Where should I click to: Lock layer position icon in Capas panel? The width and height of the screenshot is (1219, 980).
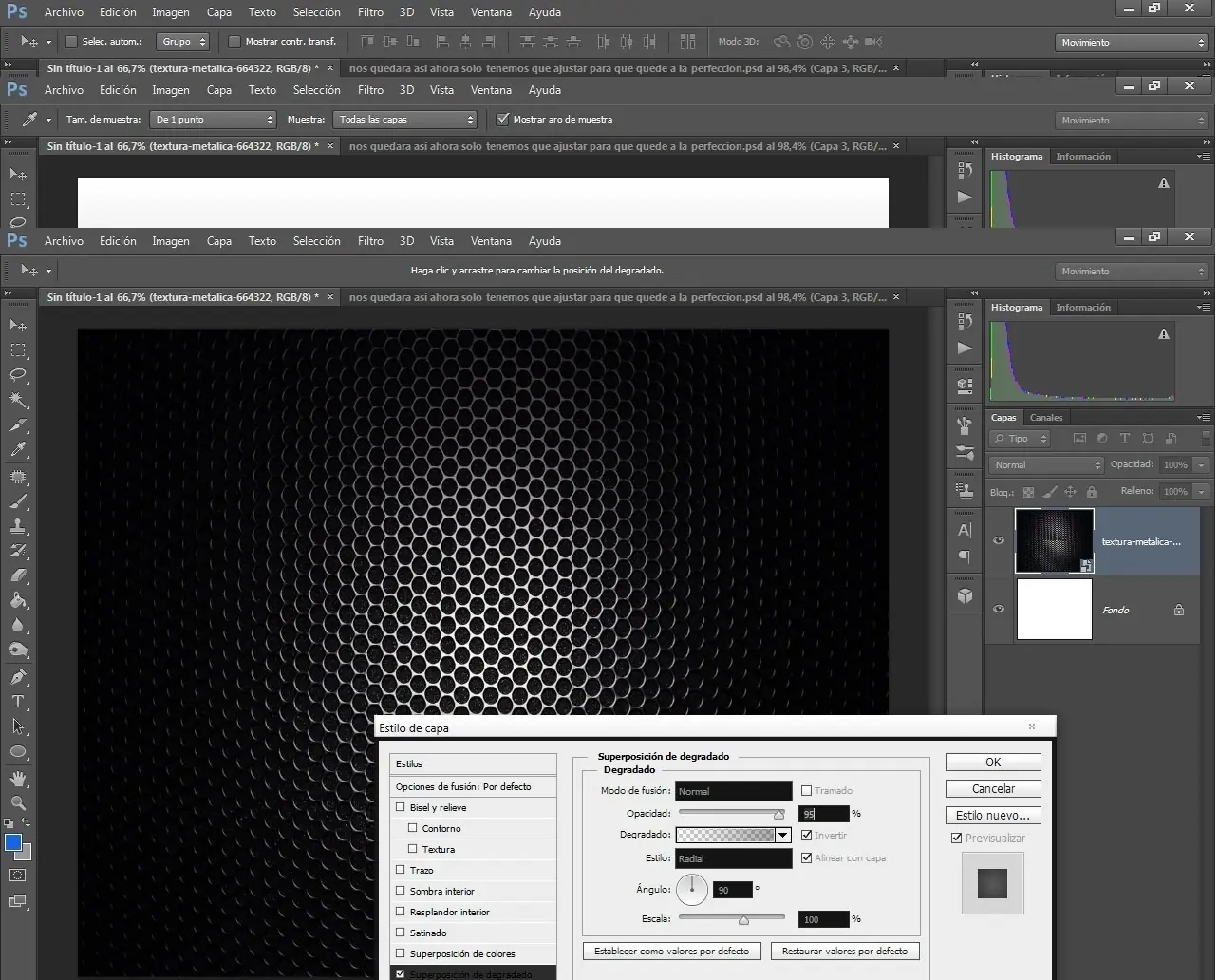(1070, 492)
